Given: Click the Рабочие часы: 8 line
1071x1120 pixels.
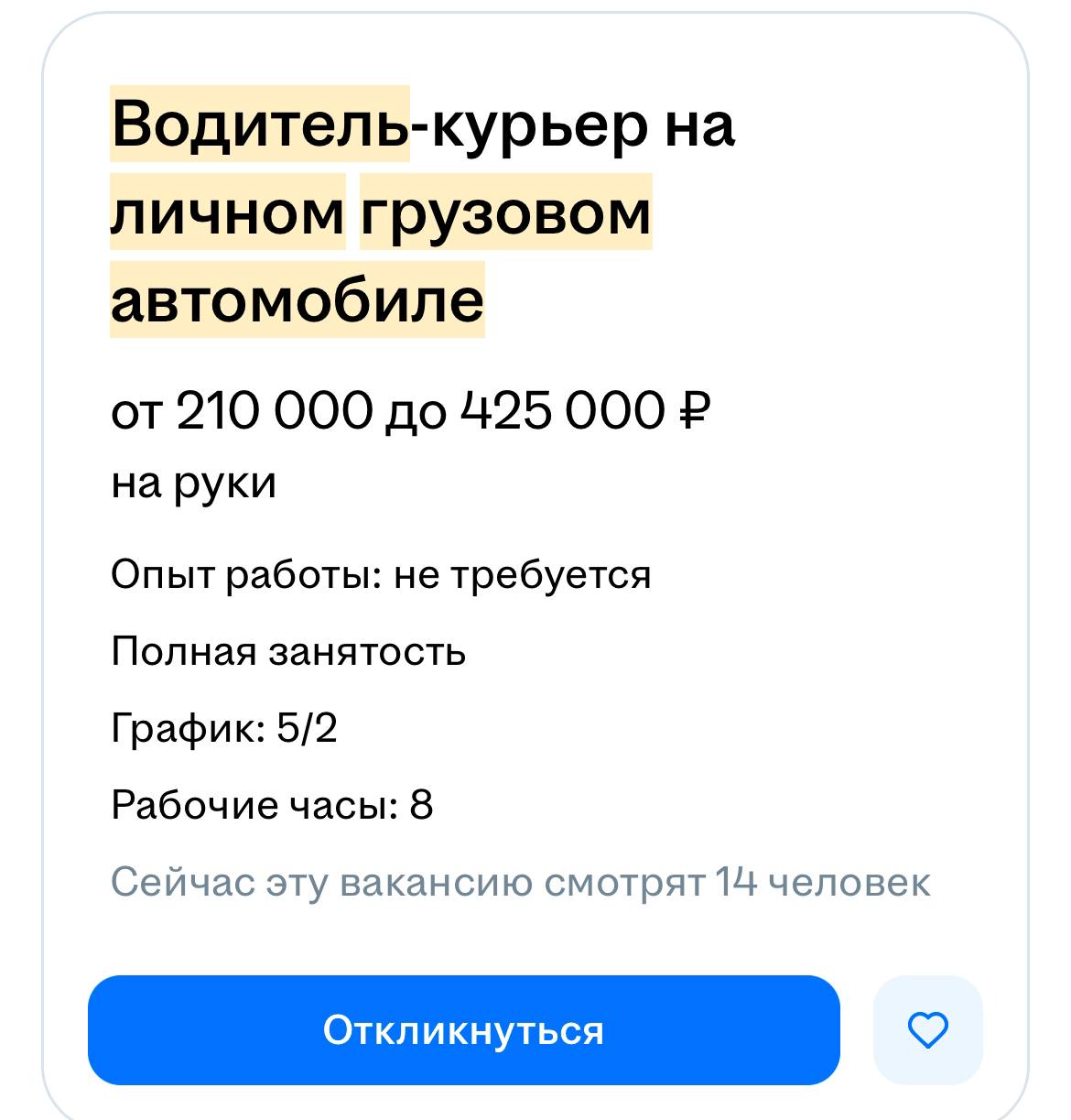Looking at the screenshot, I should (272, 806).
